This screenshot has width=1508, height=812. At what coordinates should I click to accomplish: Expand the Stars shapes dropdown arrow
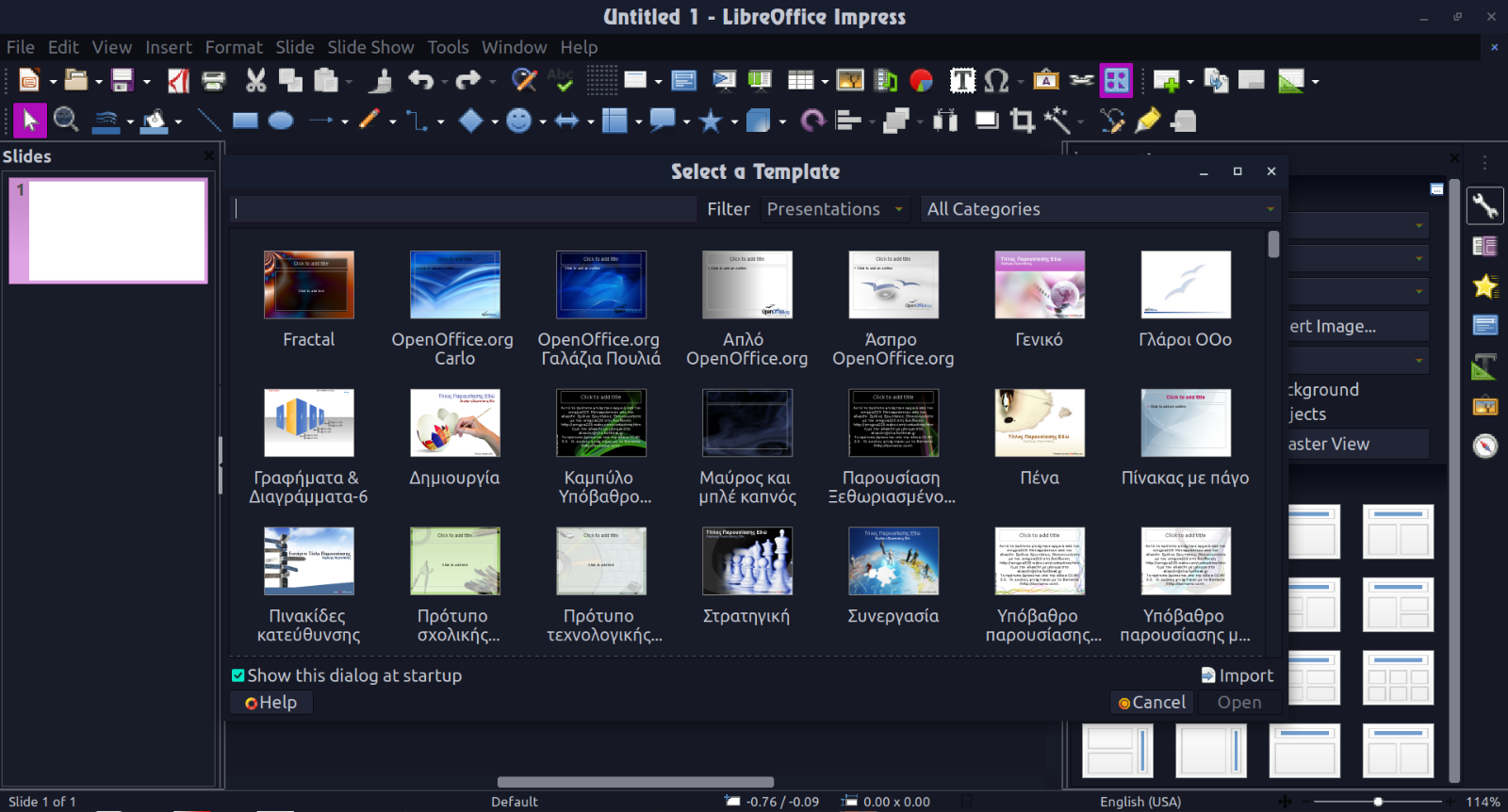[734, 122]
